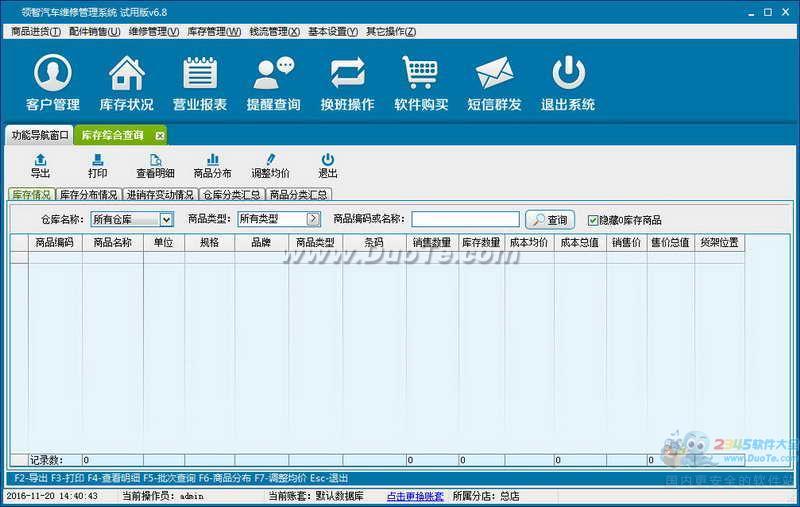
Task: Click 商品分布 chart toolbar icon
Action: (x=212, y=166)
